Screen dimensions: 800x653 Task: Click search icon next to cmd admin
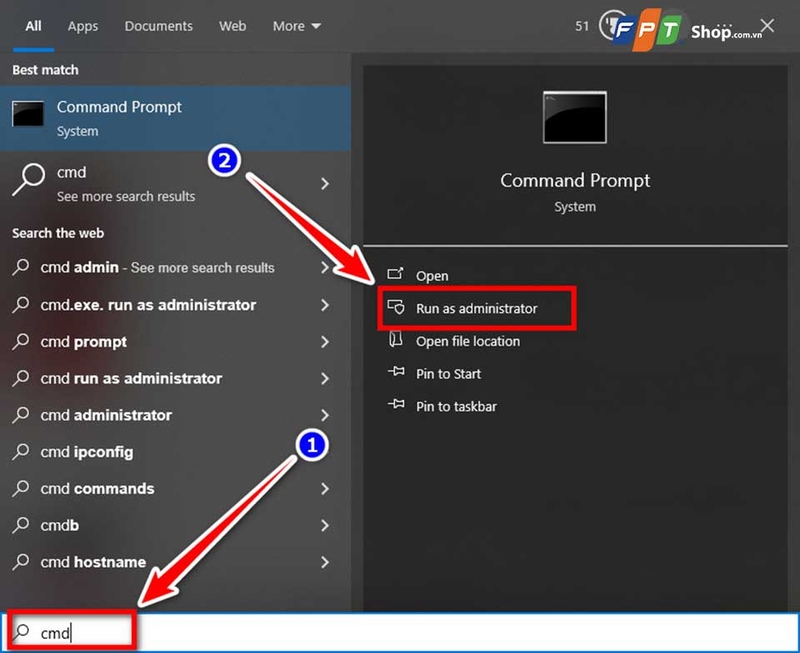(x=20, y=267)
